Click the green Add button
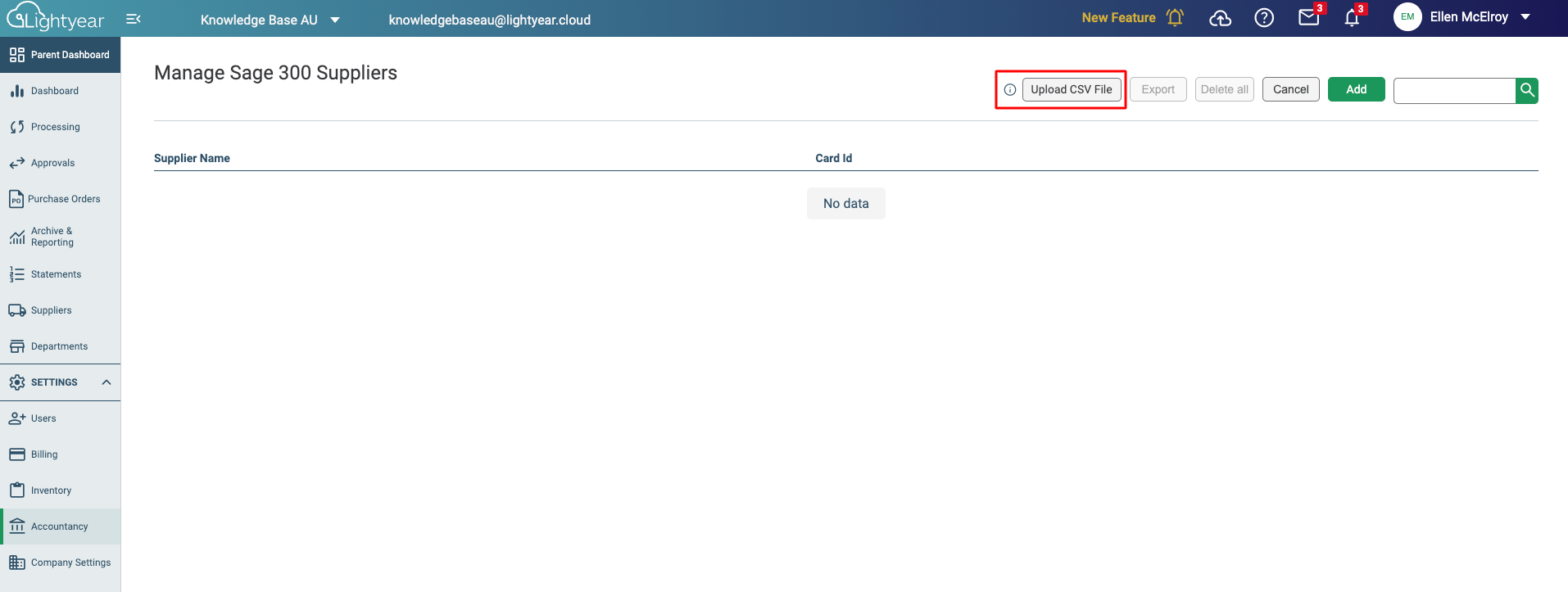 click(x=1357, y=89)
